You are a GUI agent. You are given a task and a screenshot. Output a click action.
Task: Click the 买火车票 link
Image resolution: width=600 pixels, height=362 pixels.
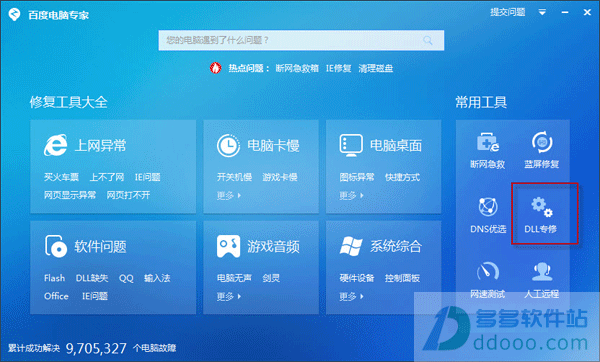(61, 177)
